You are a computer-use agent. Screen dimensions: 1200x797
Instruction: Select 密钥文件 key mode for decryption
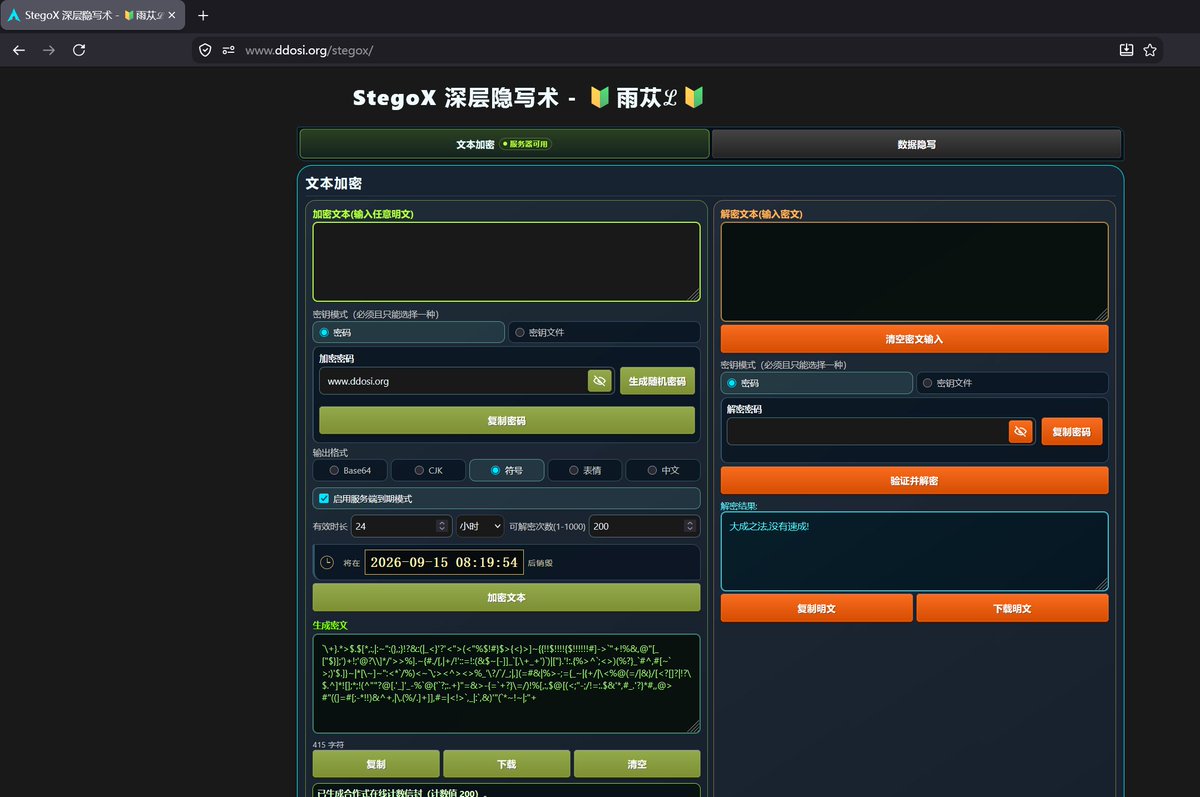point(1012,383)
